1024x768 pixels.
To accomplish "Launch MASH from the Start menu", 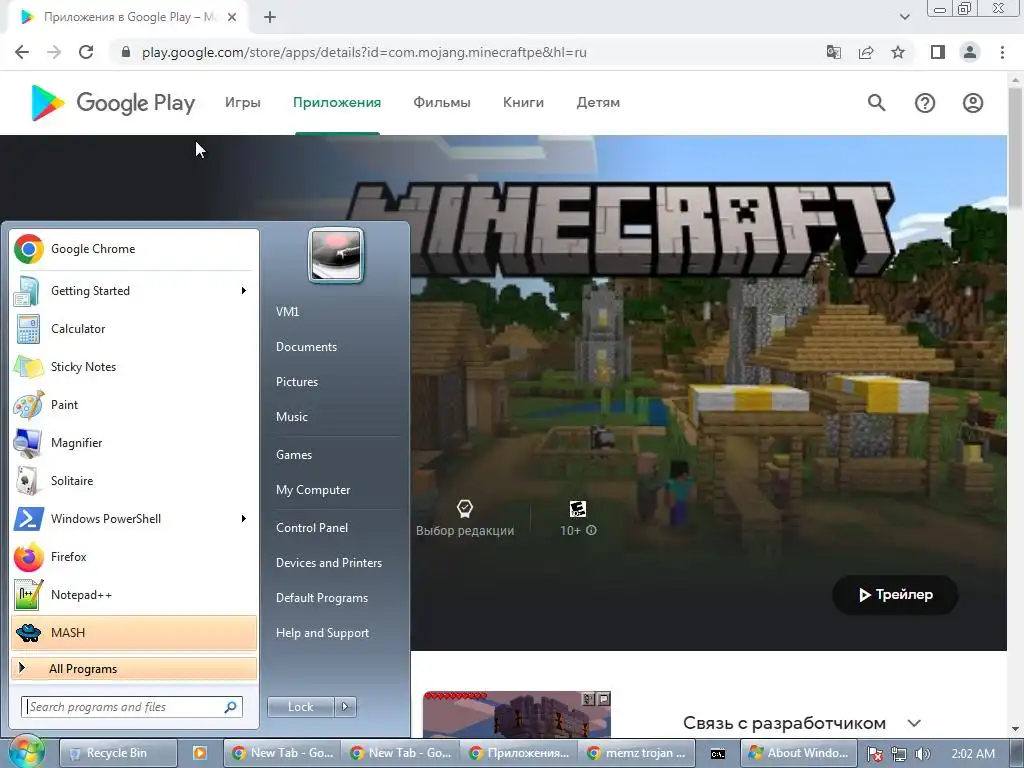I will pyautogui.click(x=134, y=633).
